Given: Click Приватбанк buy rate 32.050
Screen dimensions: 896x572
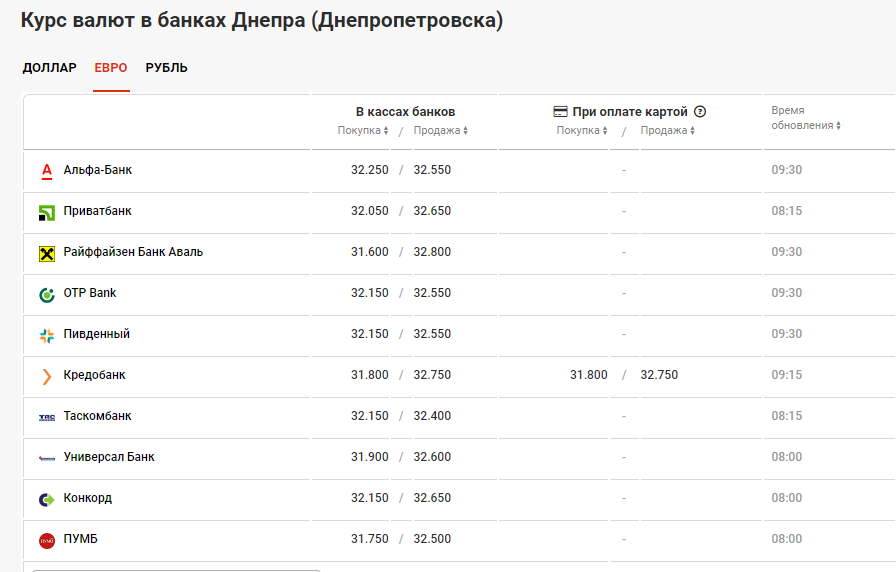Looking at the screenshot, I should pyautogui.click(x=370, y=211).
